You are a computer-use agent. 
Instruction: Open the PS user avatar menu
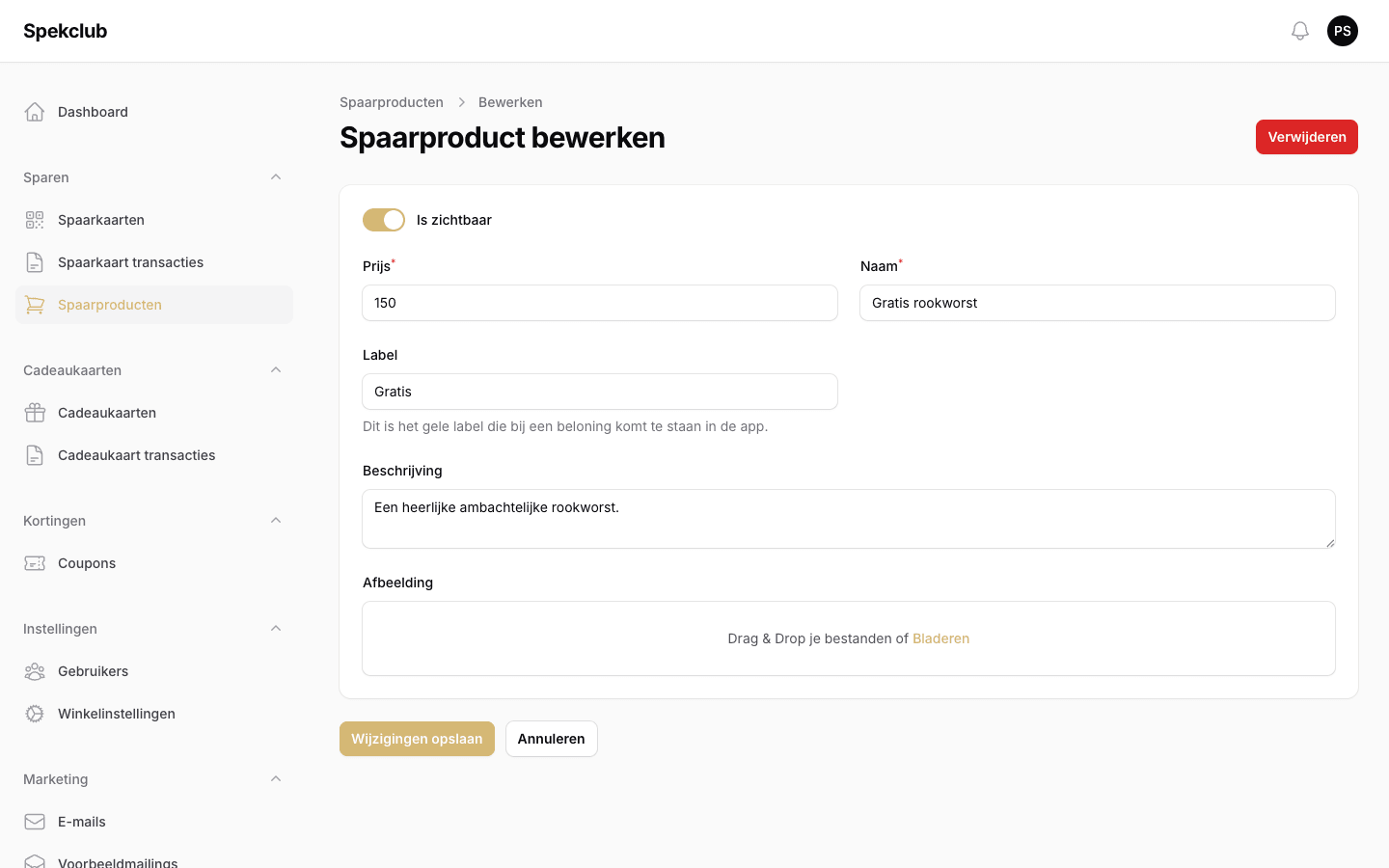tap(1343, 31)
